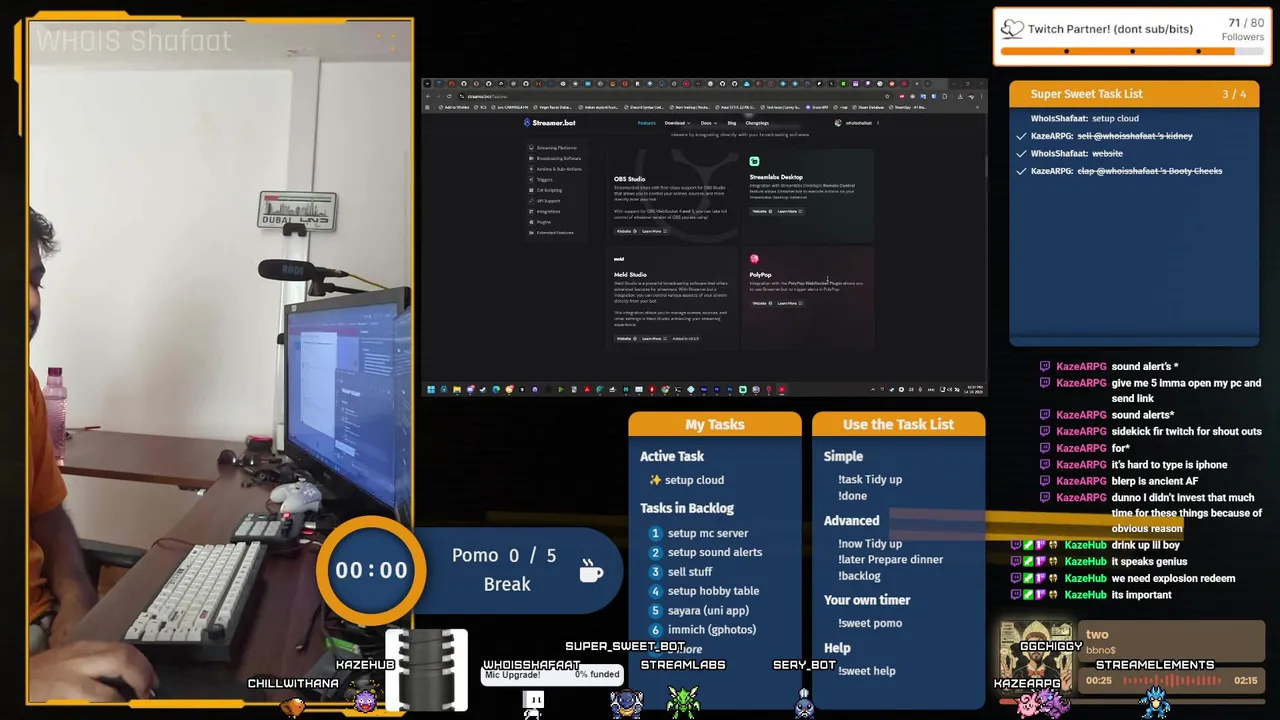This screenshot has height=720, width=1280.
Task: Open user kebab menu beside whoisshafaat
Action: (878, 122)
